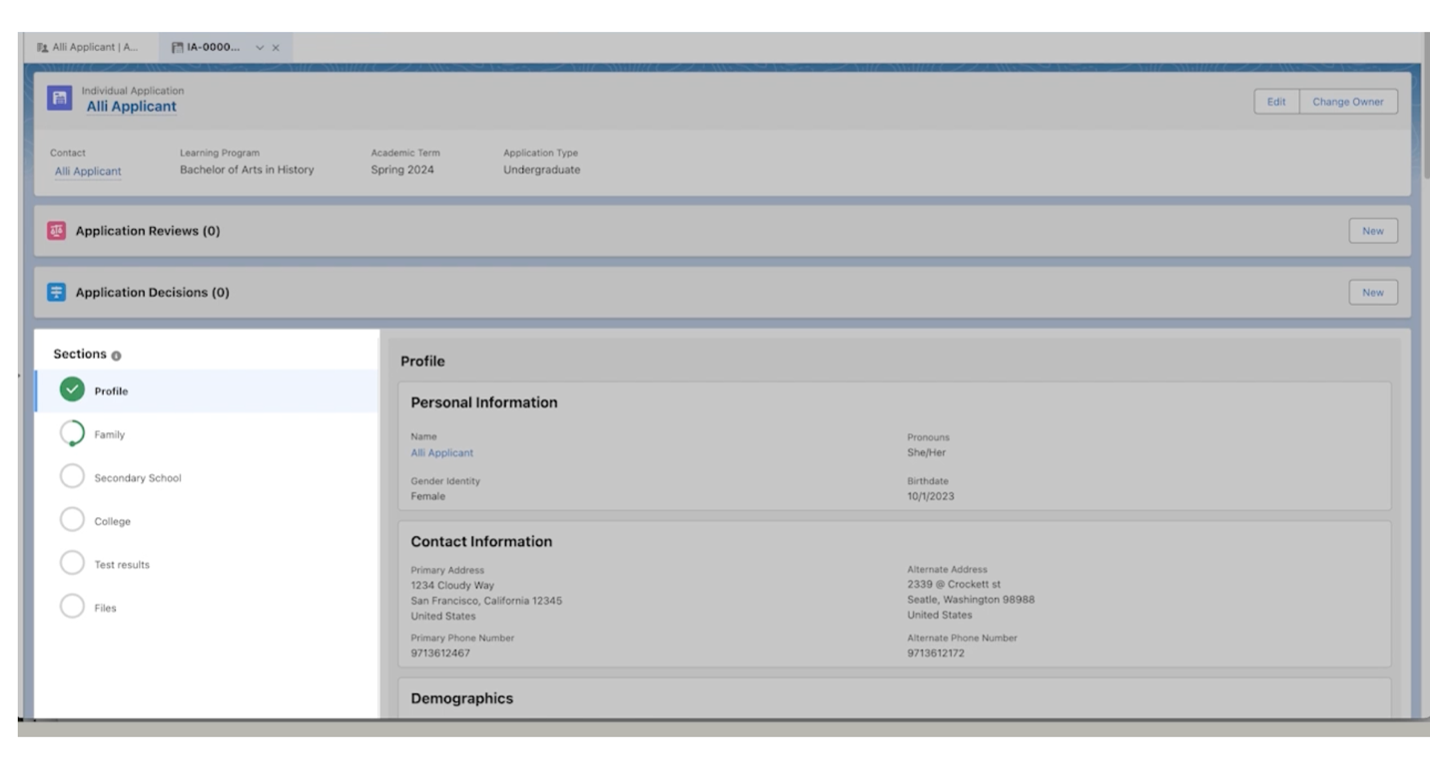1430x779 pixels.
Task: Click the page vertical scrollbar
Action: point(1424,120)
